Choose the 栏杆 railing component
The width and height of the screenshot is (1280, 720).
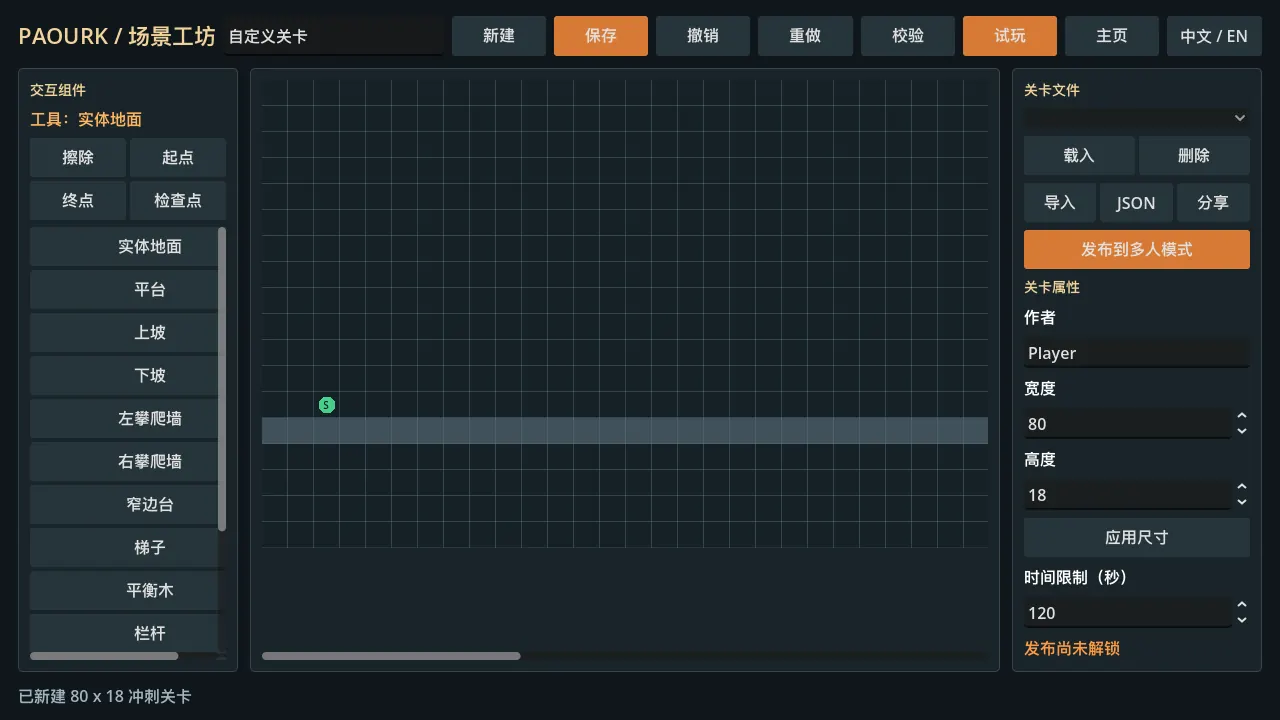[124, 633]
